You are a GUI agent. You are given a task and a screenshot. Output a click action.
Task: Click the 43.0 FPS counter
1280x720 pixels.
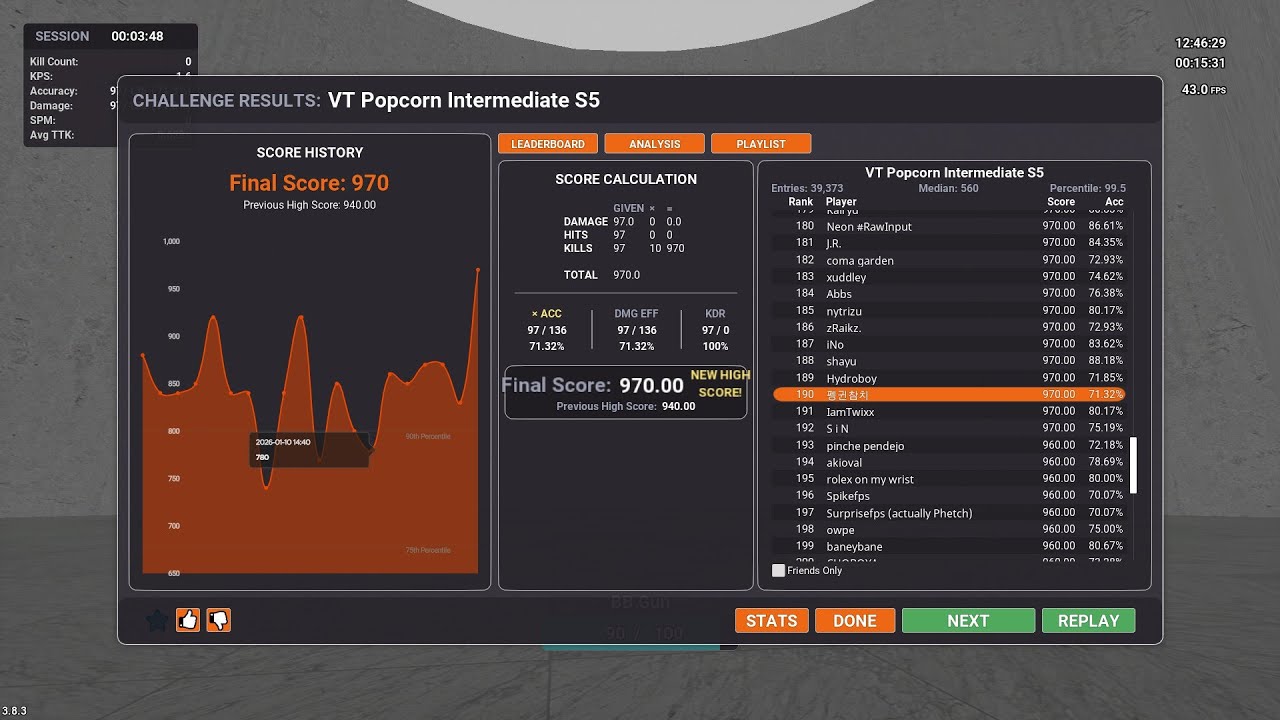(1204, 90)
